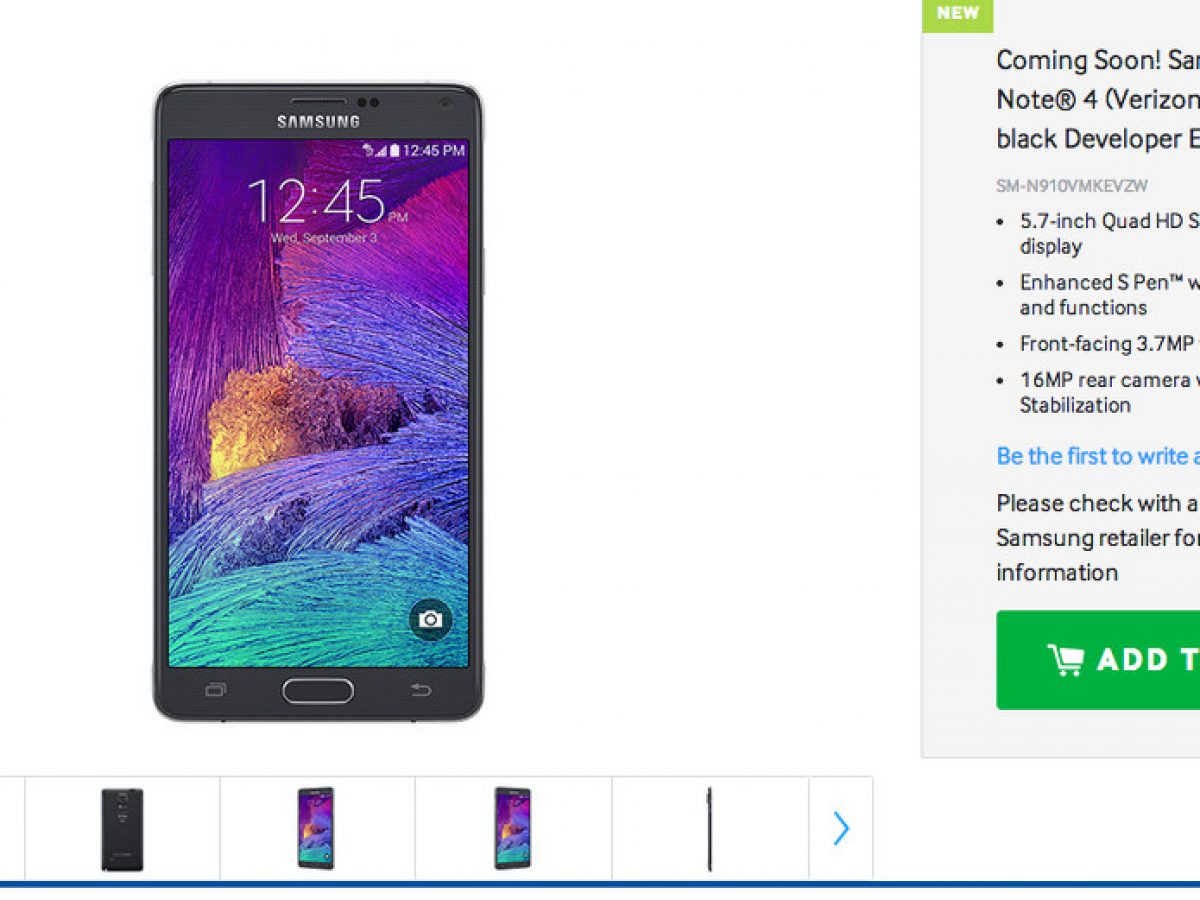This screenshot has width=1200, height=900.
Task: Click the phone's back key icon
Action: tap(421, 690)
